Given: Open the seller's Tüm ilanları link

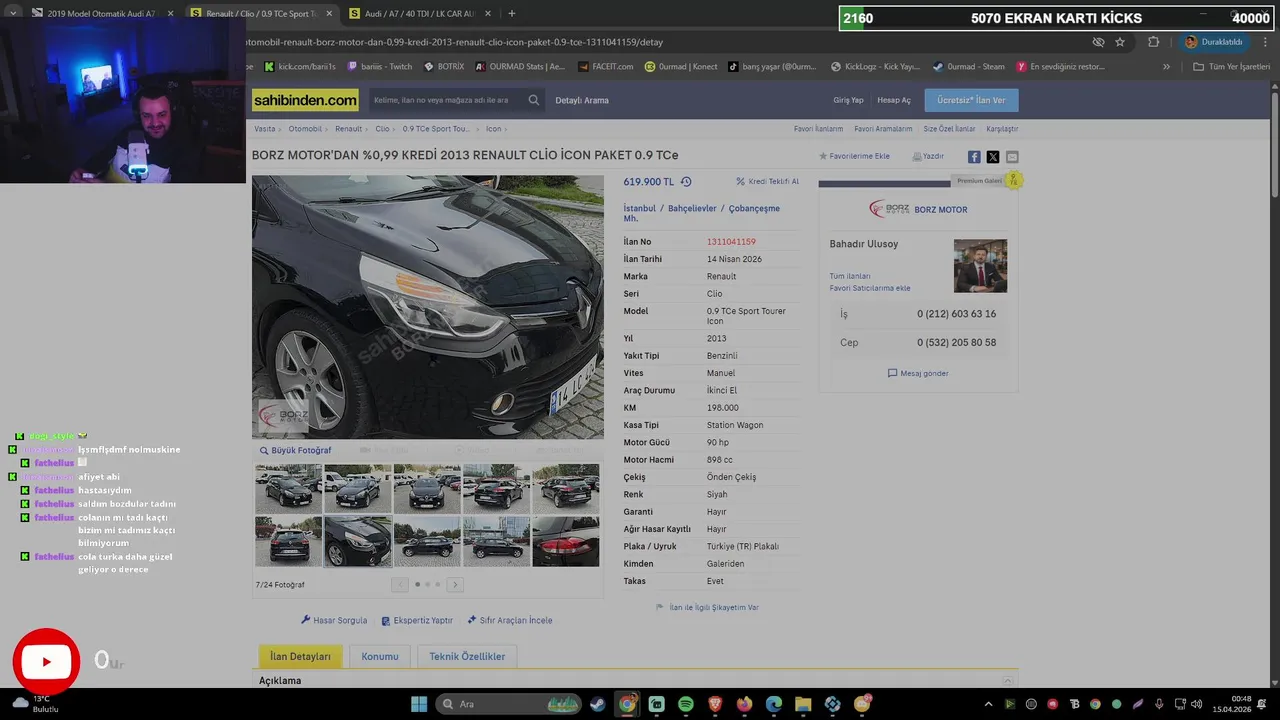Looking at the screenshot, I should pos(849,276).
